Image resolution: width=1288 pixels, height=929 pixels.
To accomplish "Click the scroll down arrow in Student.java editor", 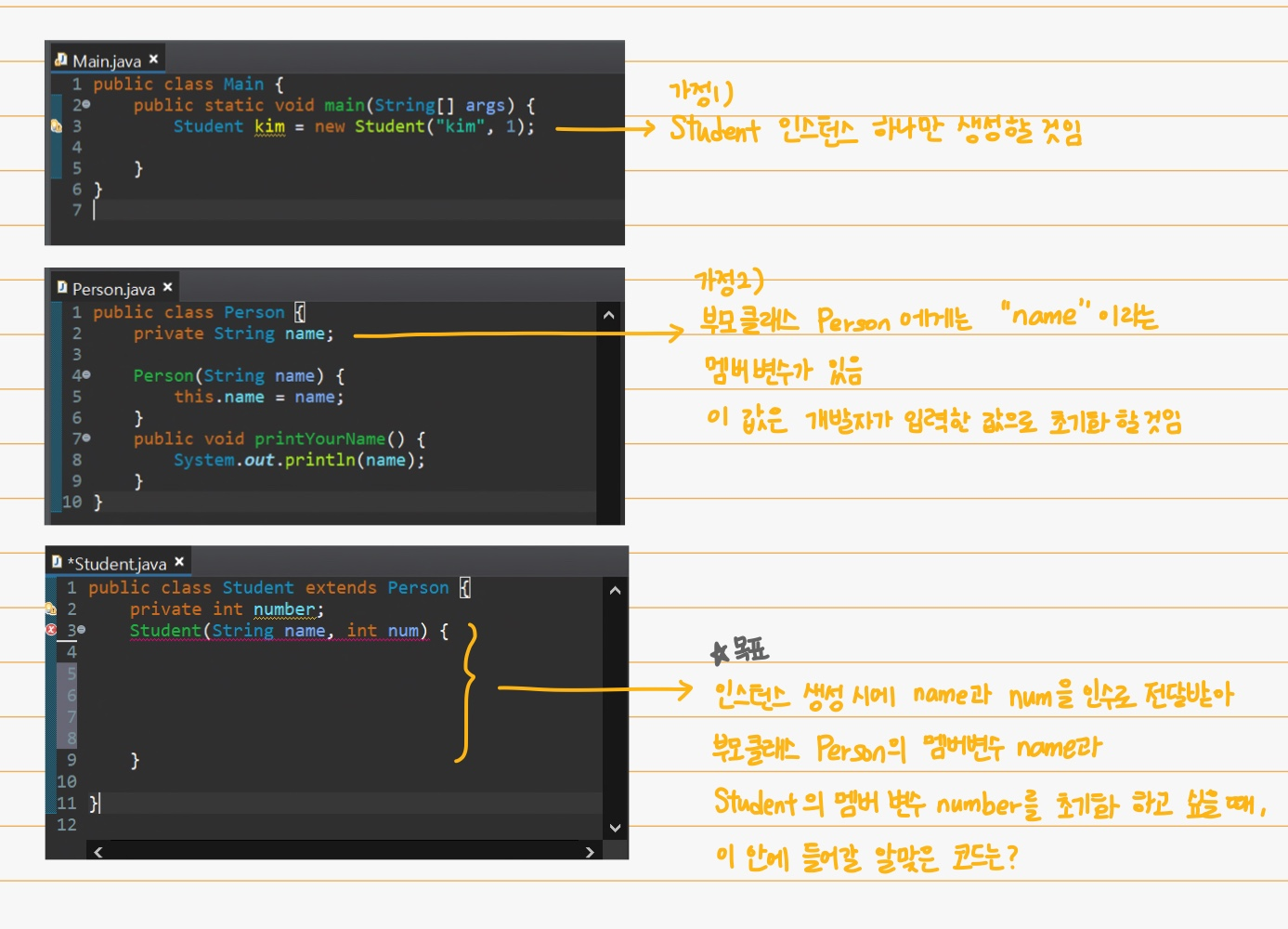I will tap(615, 828).
